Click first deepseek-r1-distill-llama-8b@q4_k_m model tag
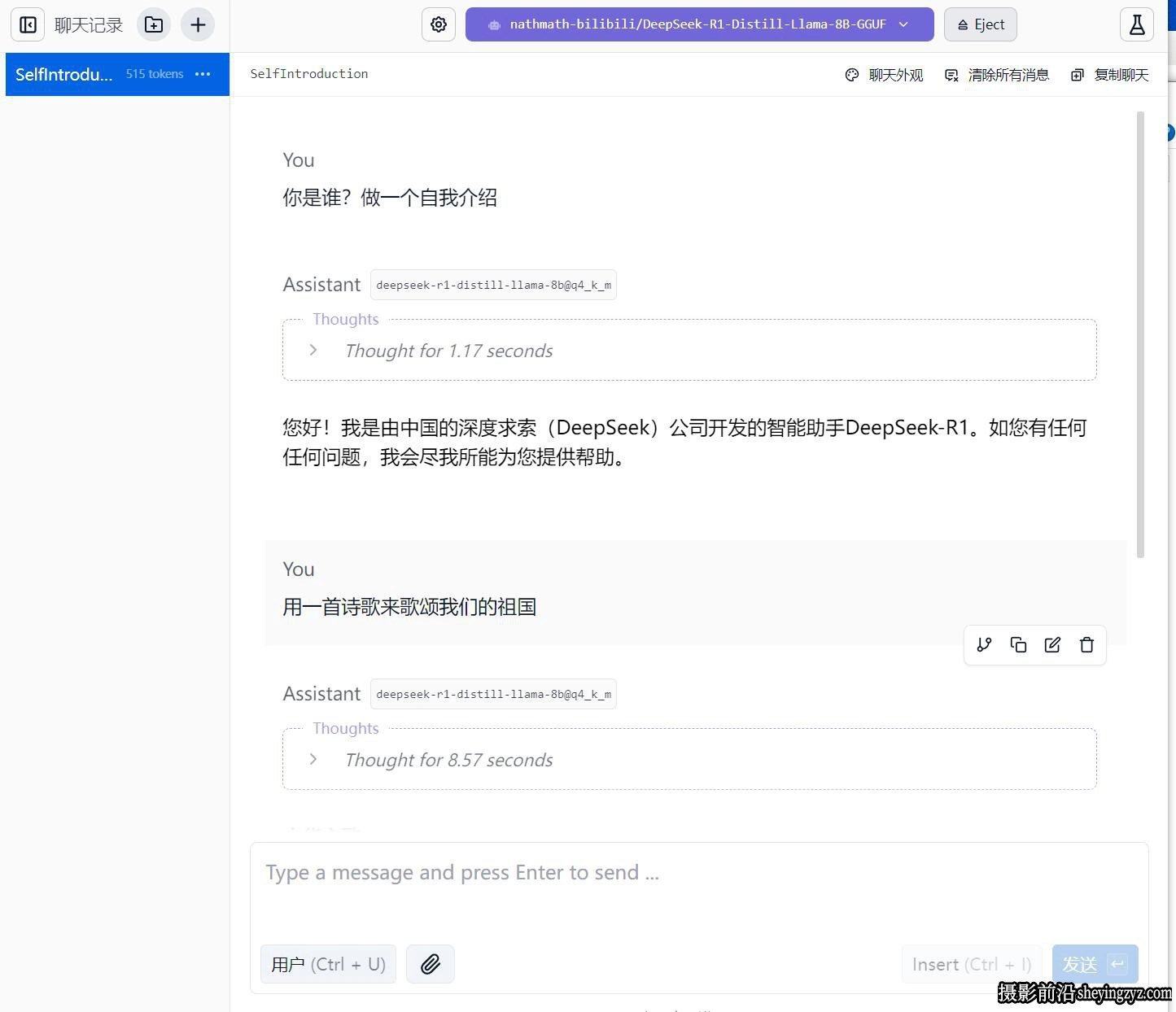The height and width of the screenshot is (1012, 1176). click(493, 285)
